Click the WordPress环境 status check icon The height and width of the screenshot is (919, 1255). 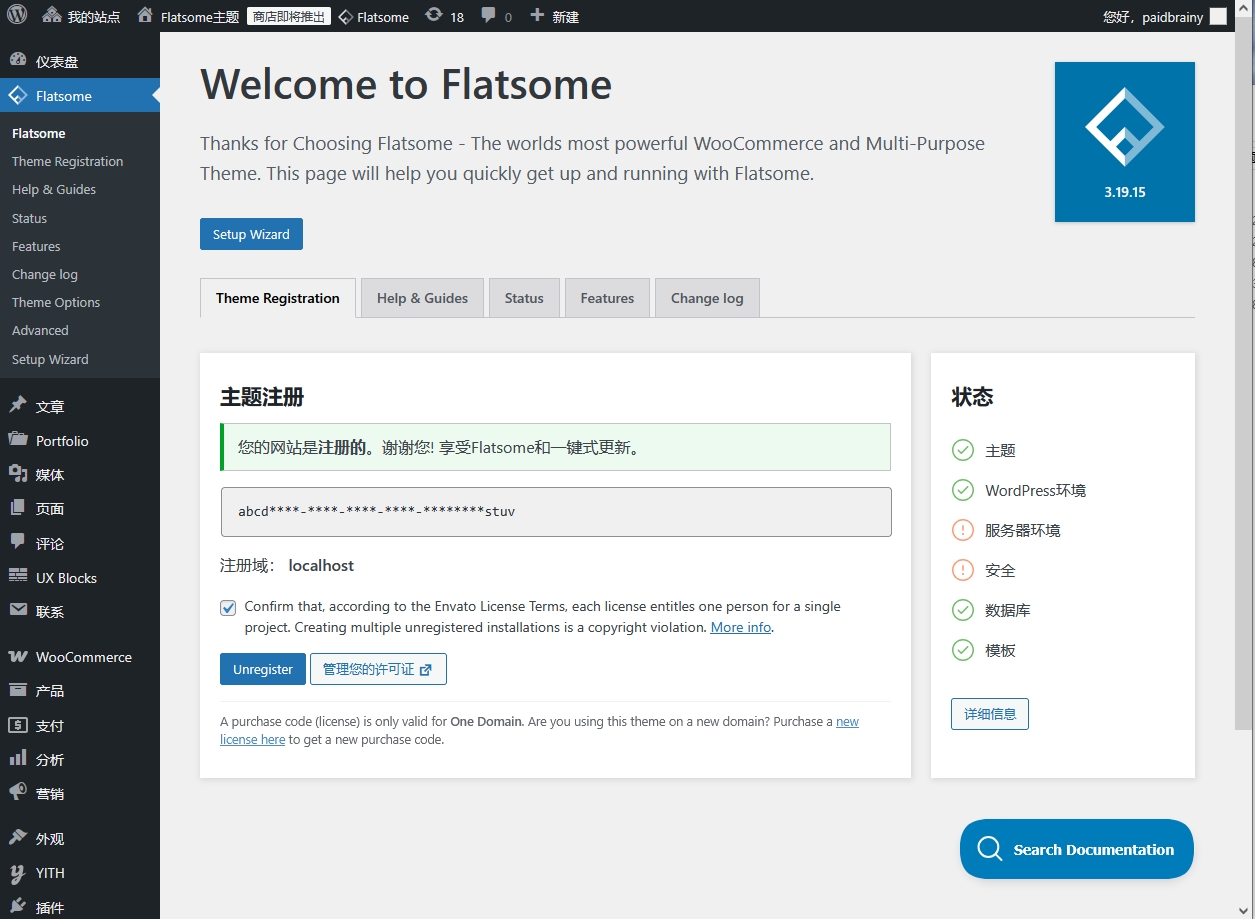tap(963, 490)
